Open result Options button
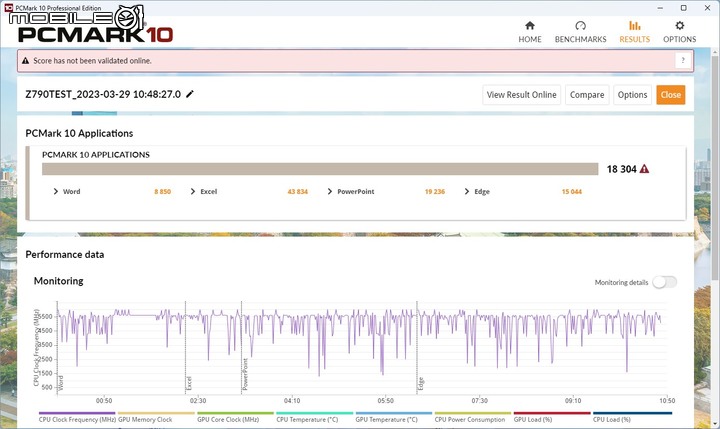Screen dimensions: 720x429 [632, 95]
